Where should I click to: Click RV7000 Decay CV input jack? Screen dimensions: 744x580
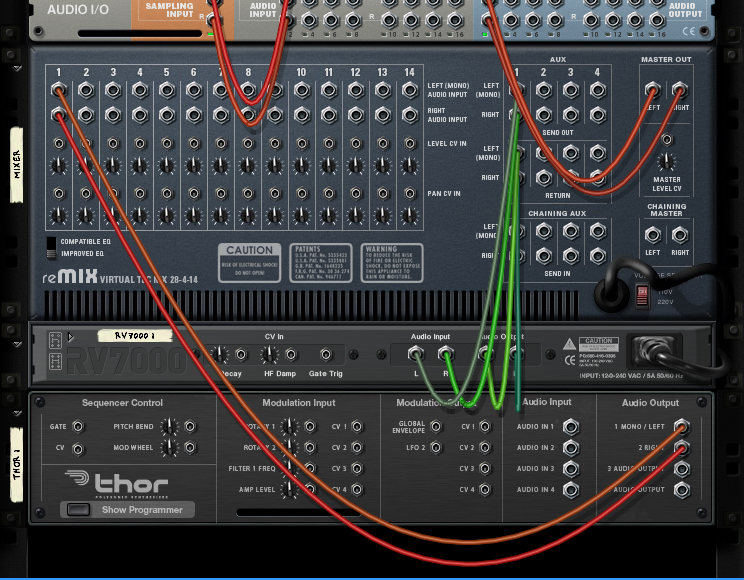pyautogui.click(x=241, y=354)
